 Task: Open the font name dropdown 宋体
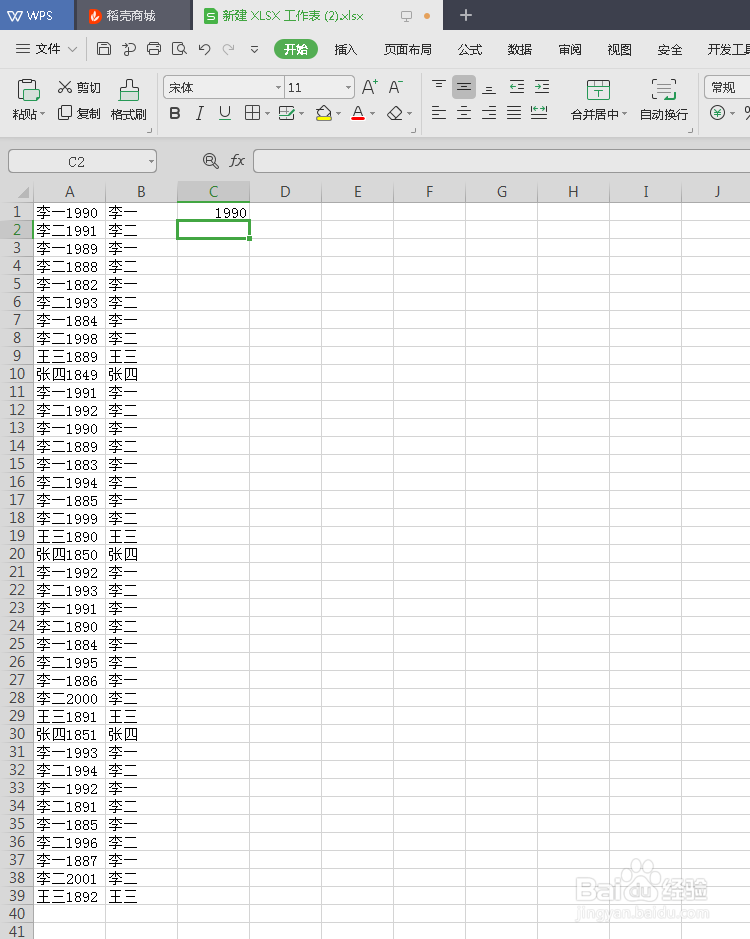(278, 87)
